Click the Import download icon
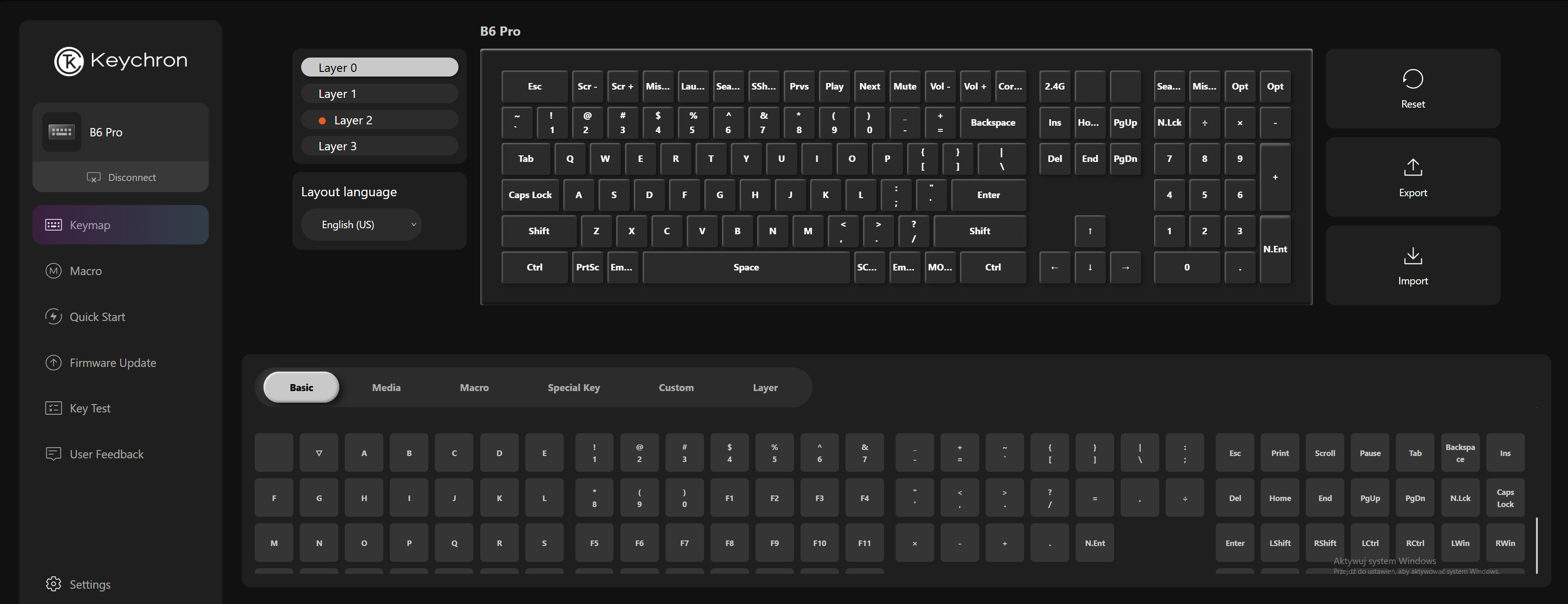Viewport: 1568px width, 604px height. pos(1413,256)
